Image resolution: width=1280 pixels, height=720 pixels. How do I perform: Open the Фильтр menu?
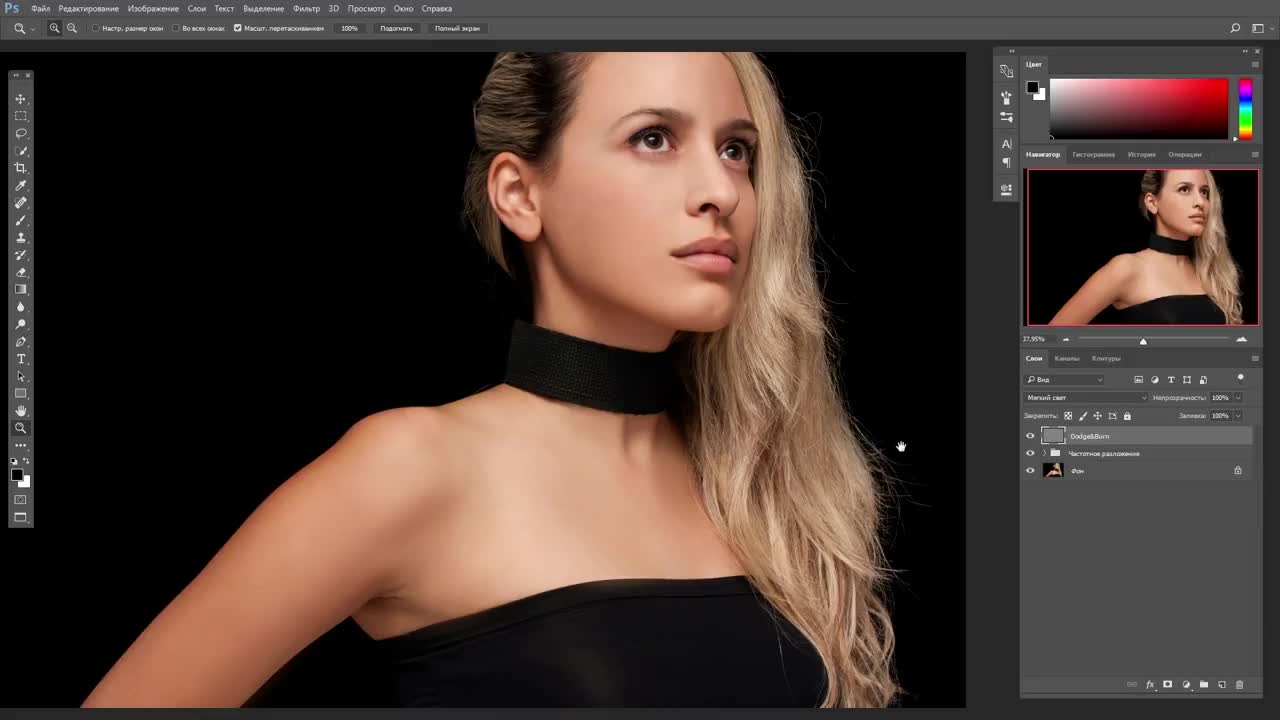click(306, 8)
